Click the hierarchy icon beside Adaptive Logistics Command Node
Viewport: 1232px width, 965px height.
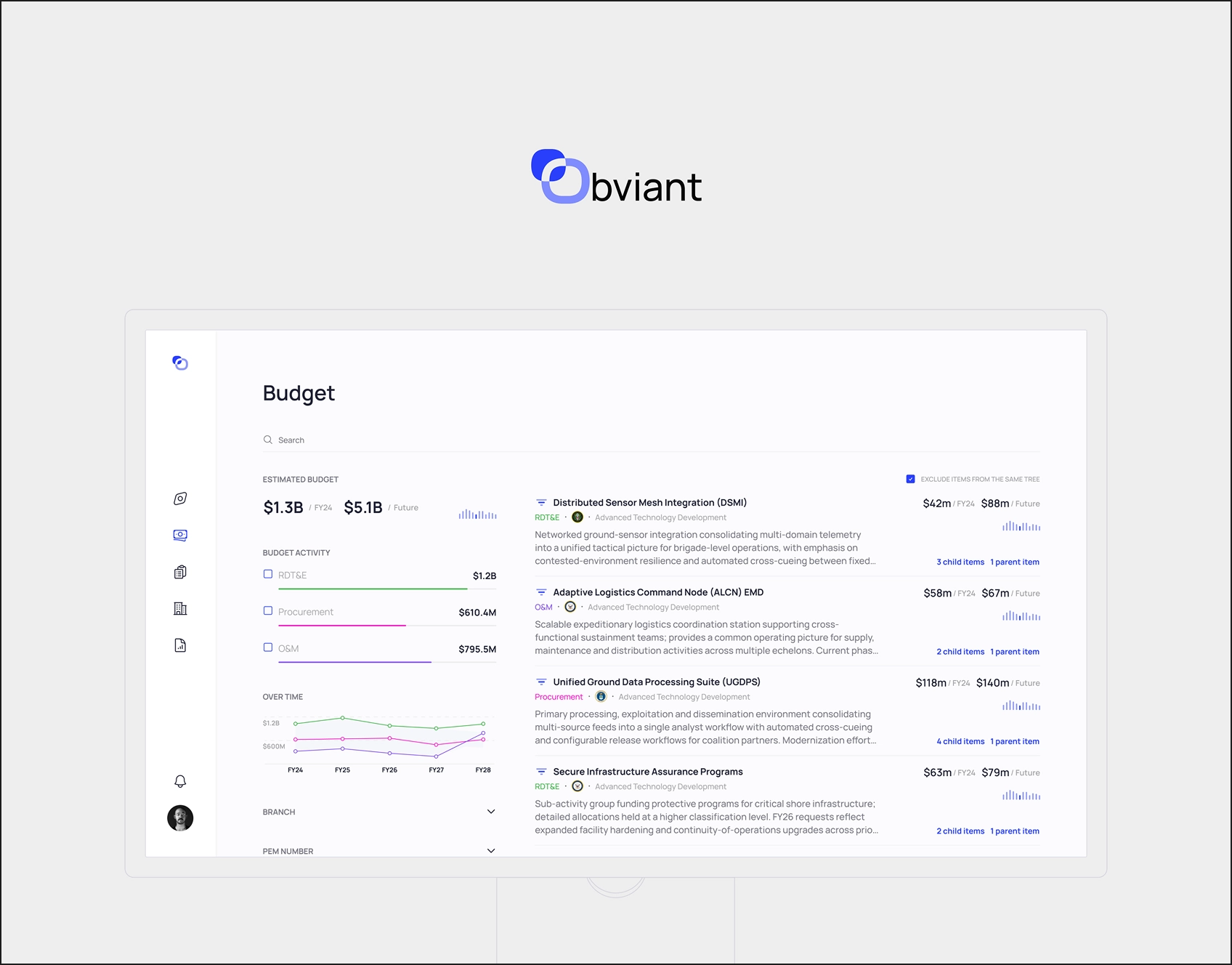click(541, 592)
